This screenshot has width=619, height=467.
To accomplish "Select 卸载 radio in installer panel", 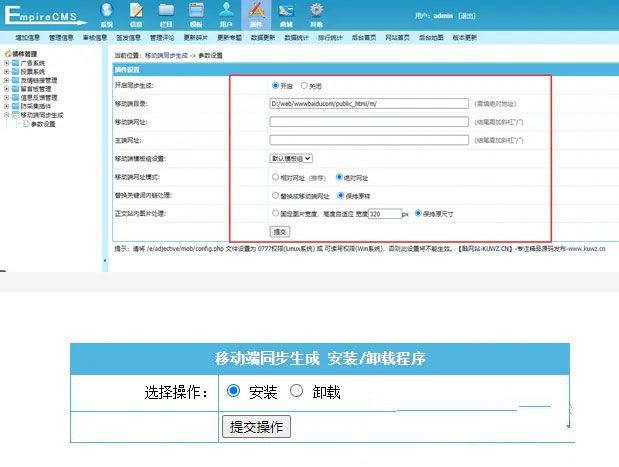I will (x=296, y=391).
